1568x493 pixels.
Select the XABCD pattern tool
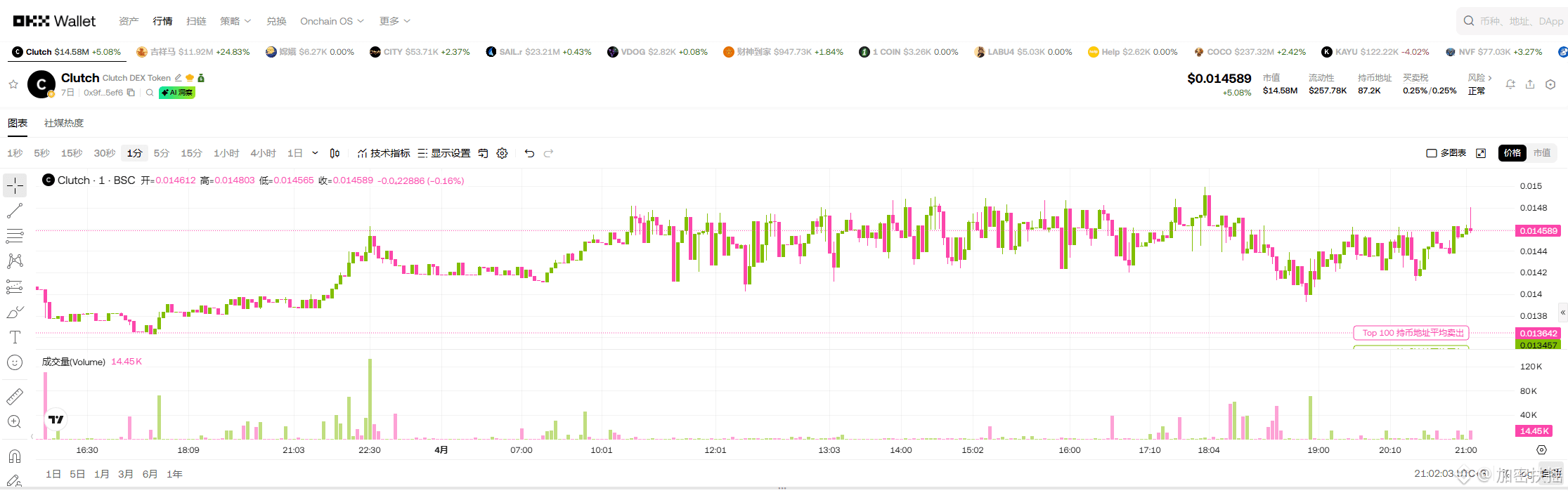click(15, 261)
